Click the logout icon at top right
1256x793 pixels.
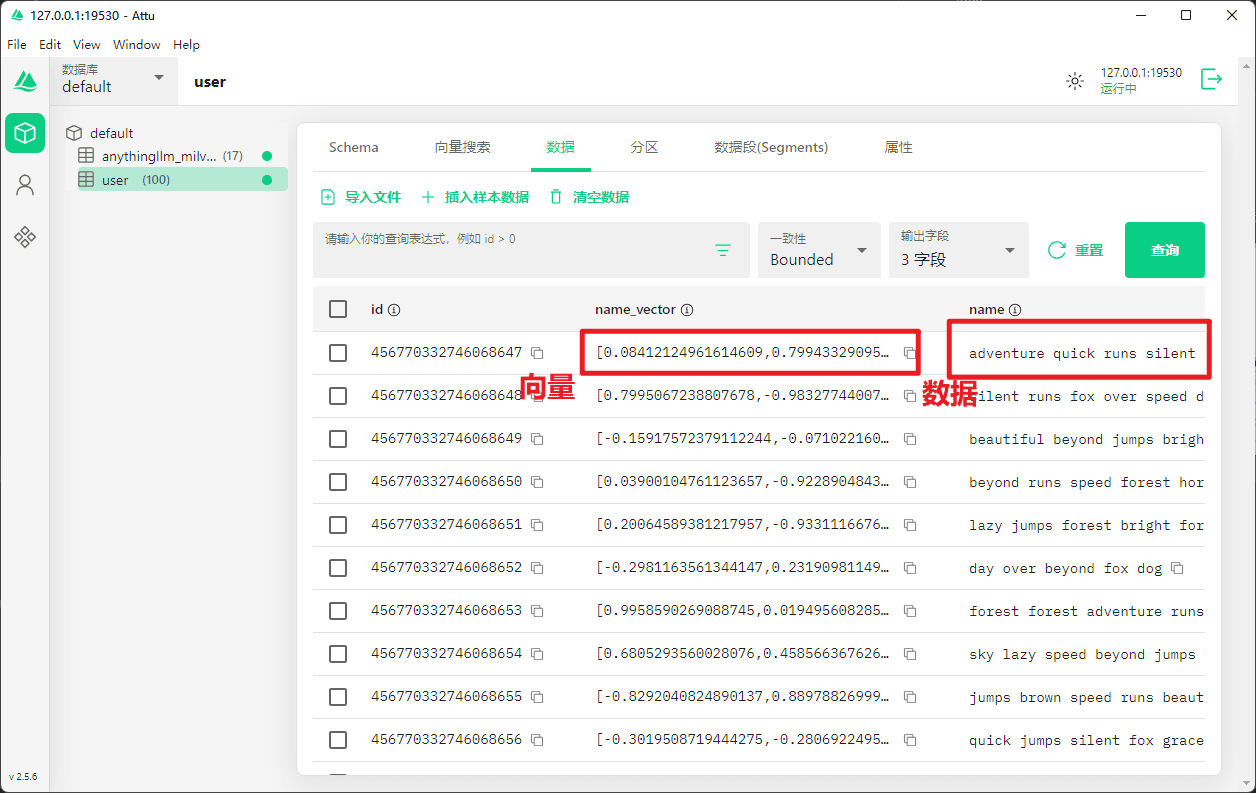point(1211,80)
